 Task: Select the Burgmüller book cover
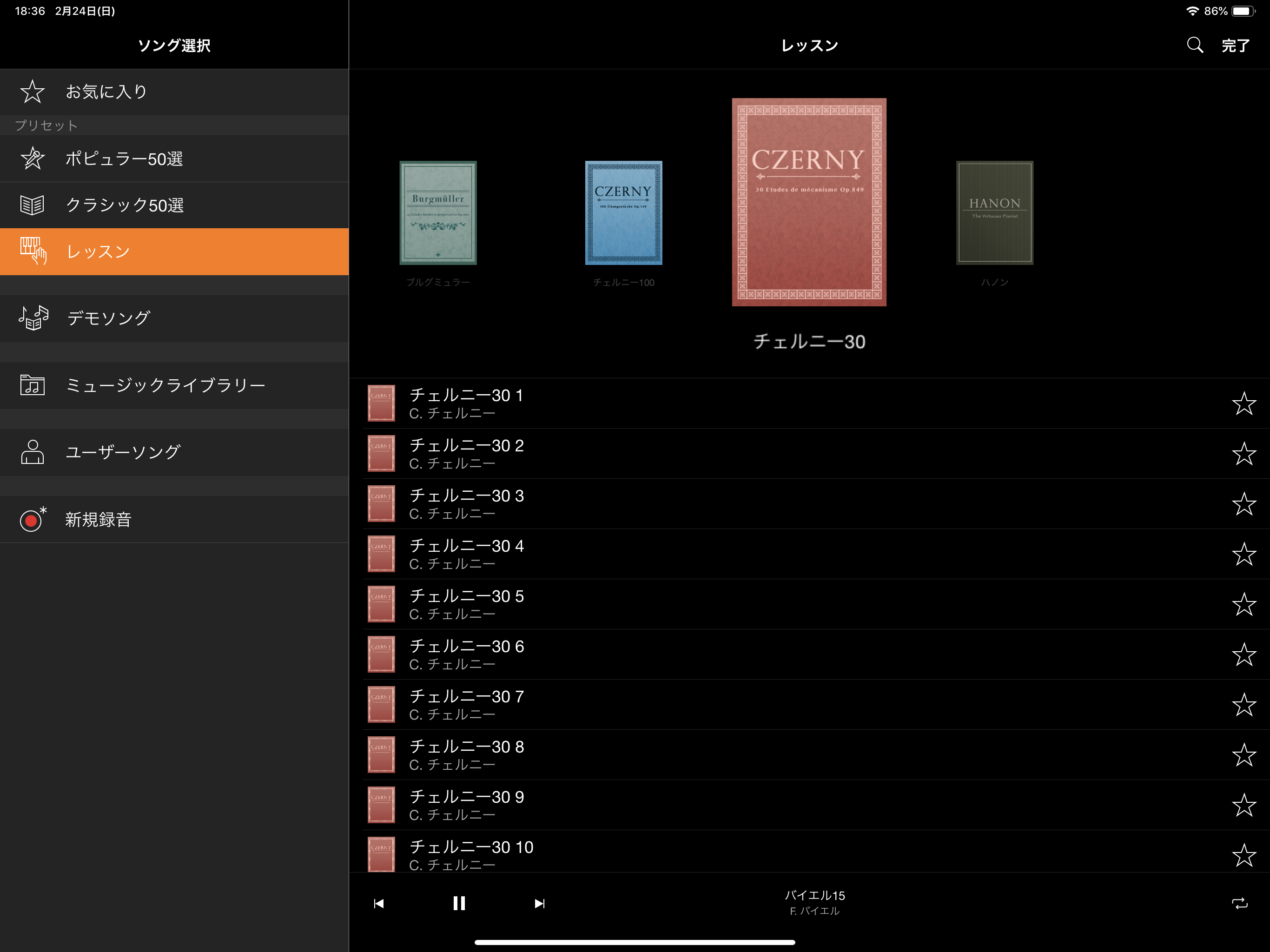coord(438,213)
